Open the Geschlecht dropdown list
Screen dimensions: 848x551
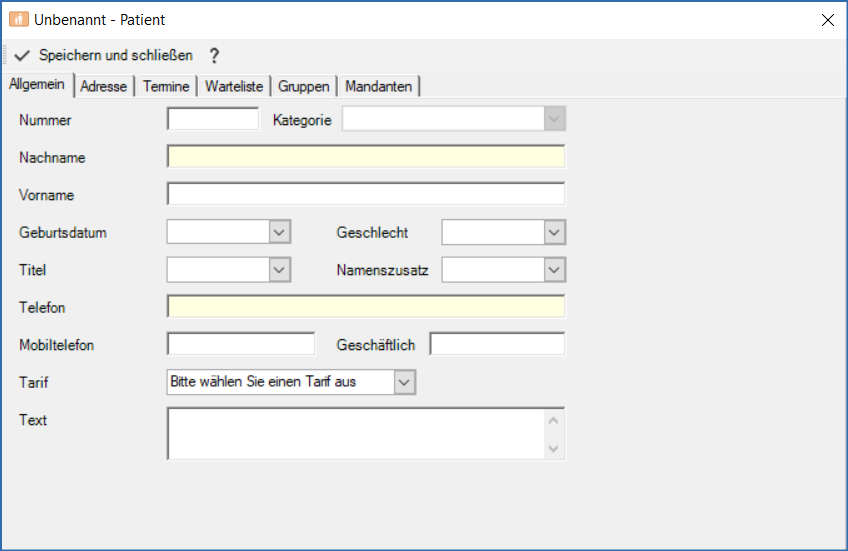click(555, 233)
